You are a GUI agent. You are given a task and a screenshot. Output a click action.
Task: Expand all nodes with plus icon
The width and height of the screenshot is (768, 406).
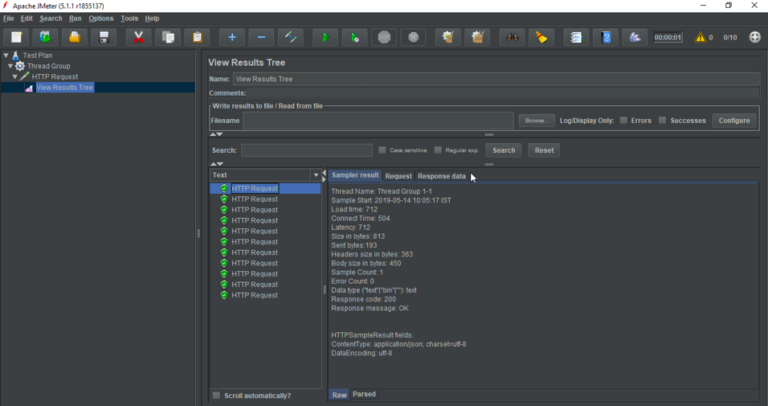coord(232,37)
